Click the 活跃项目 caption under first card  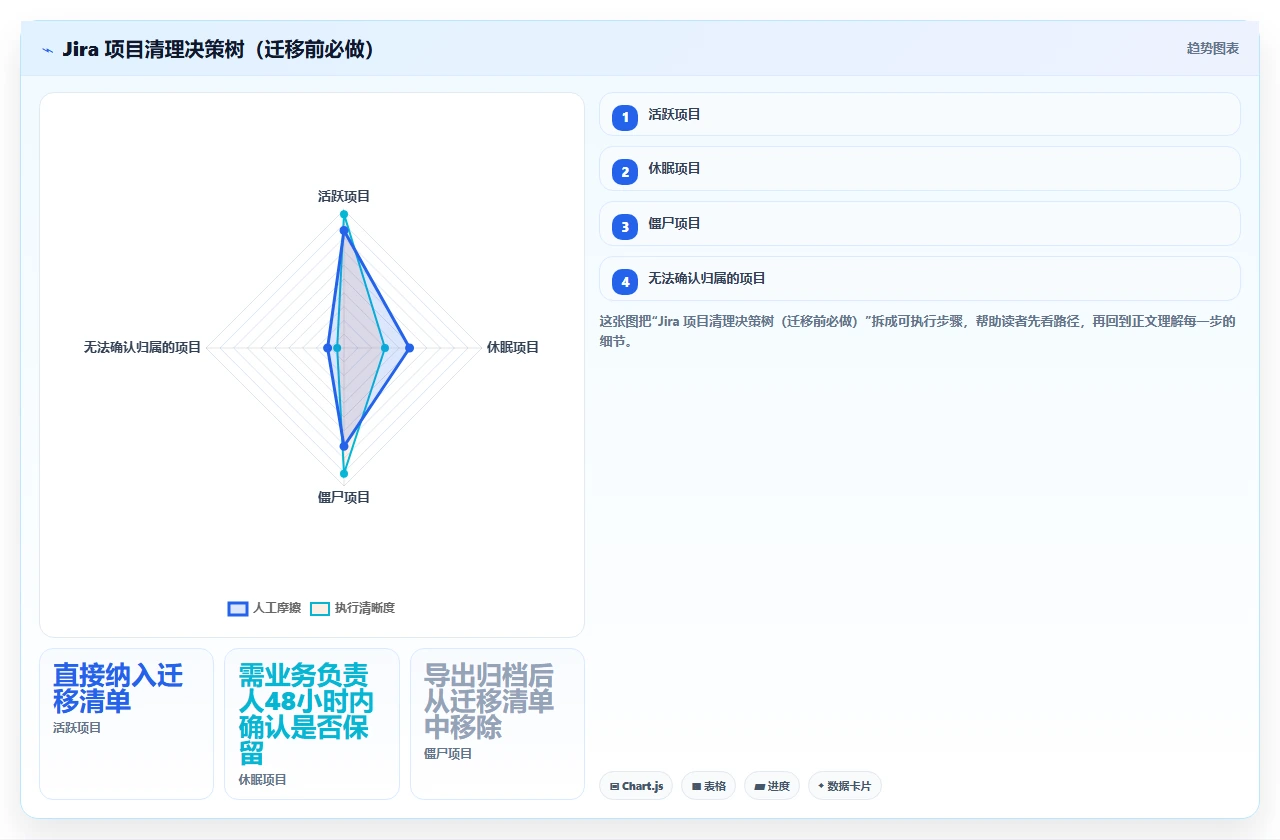click(x=77, y=728)
